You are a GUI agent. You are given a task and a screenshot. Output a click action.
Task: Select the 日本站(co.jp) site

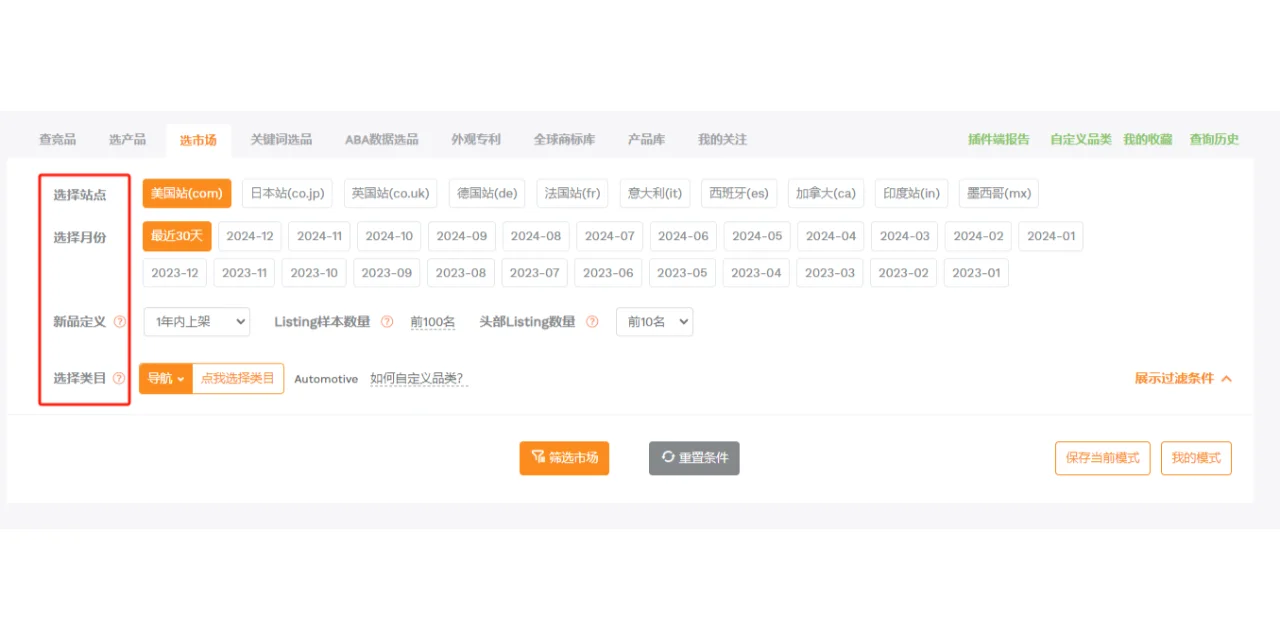[288, 193]
